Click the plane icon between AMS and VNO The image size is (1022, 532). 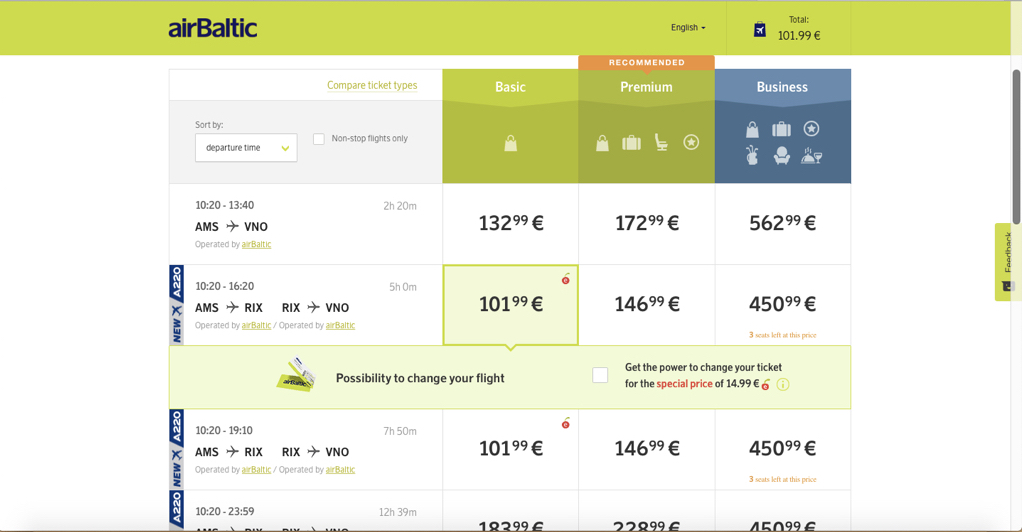coord(233,226)
